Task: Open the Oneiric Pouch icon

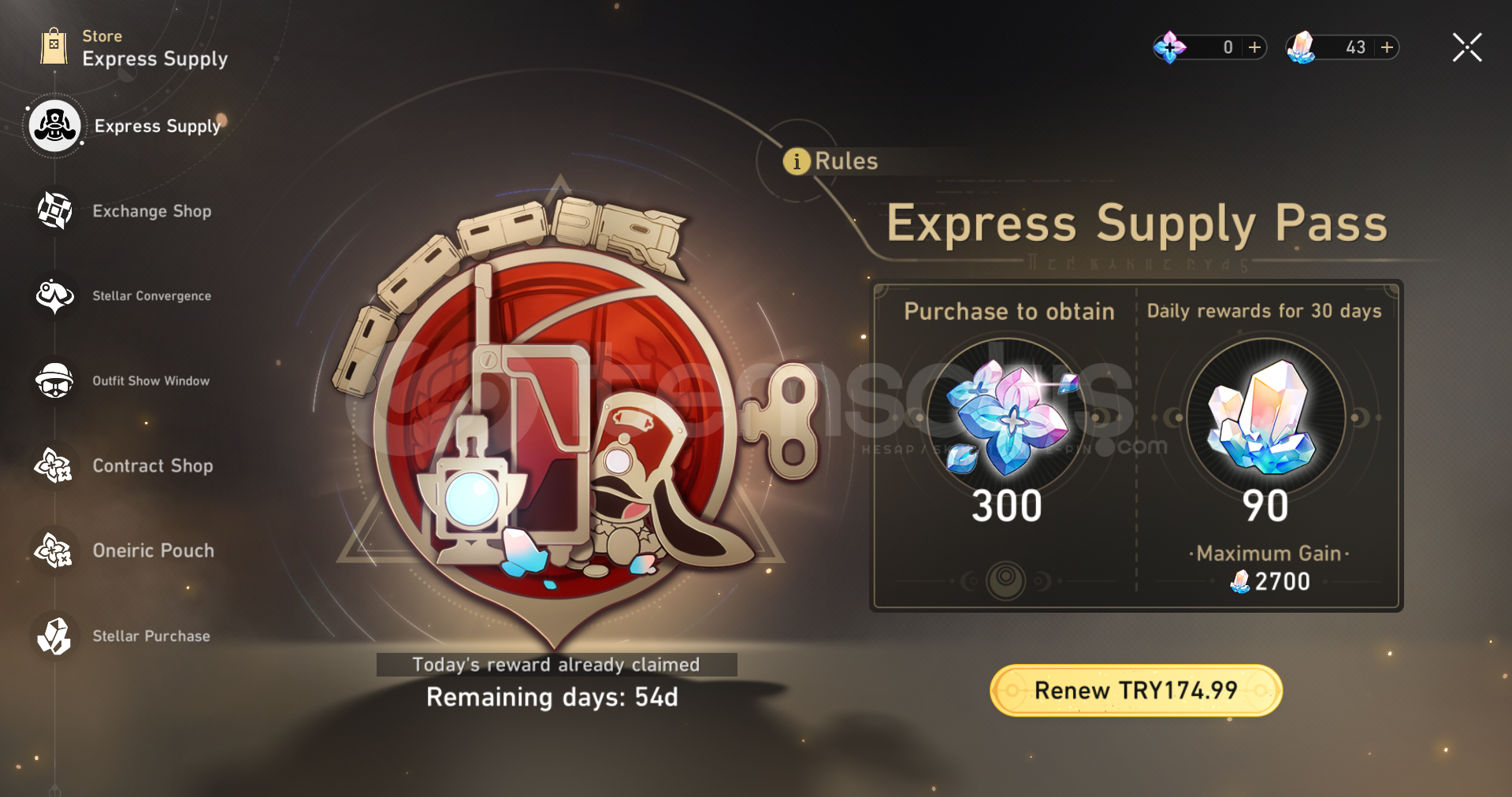Action: coord(54,550)
